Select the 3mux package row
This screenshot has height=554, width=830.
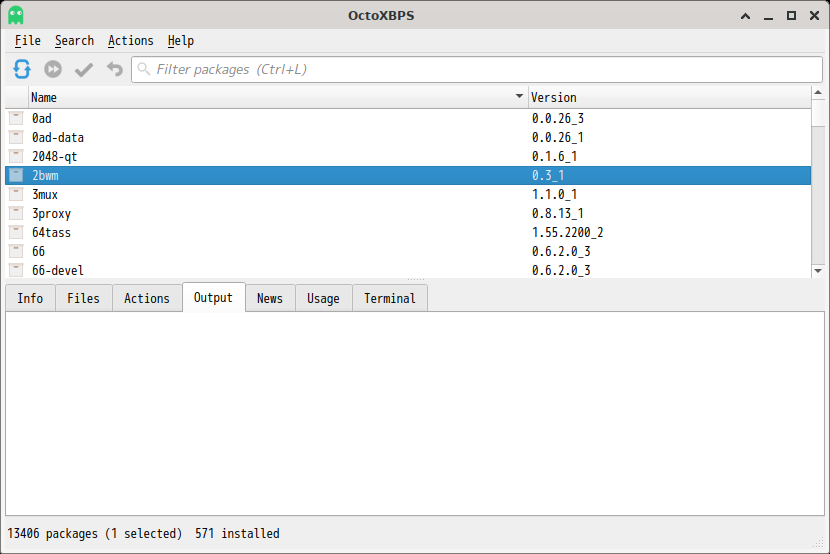[x=408, y=194]
